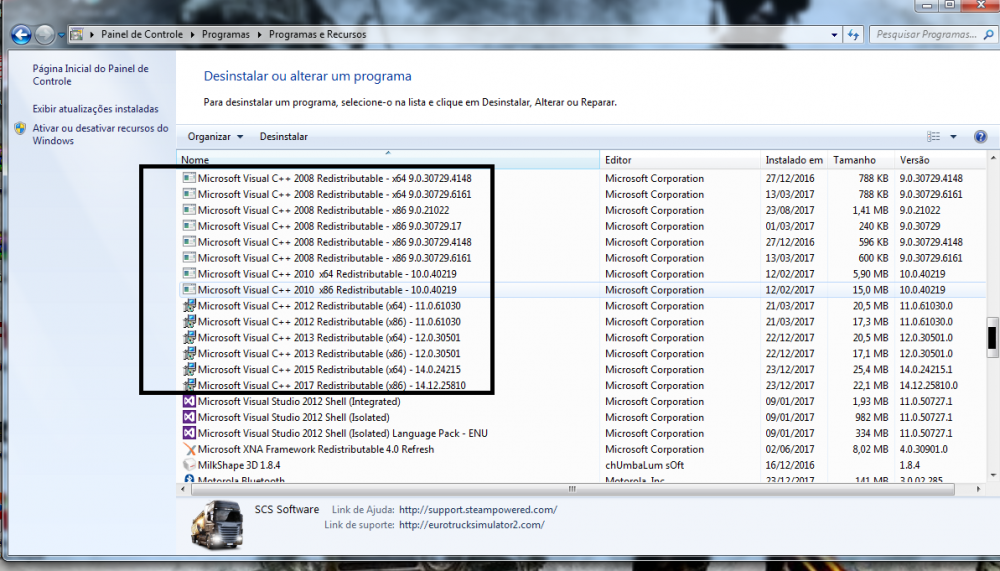This screenshot has height=571, width=1000.
Task: Open Página Inicial do Painel de Controle
Action: click(x=91, y=75)
